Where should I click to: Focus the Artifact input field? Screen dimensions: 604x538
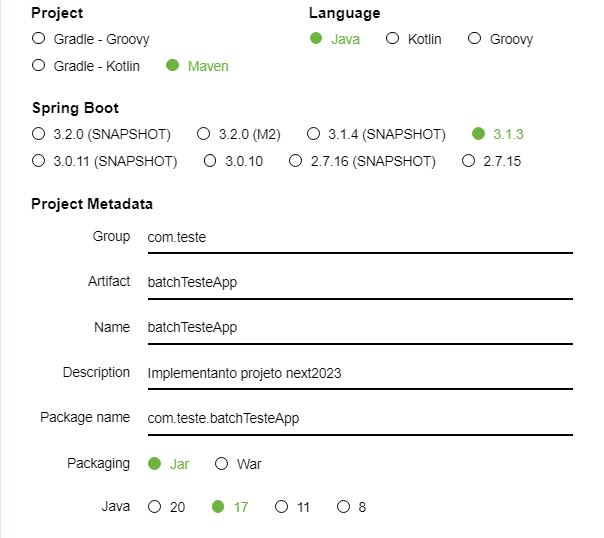click(x=358, y=282)
